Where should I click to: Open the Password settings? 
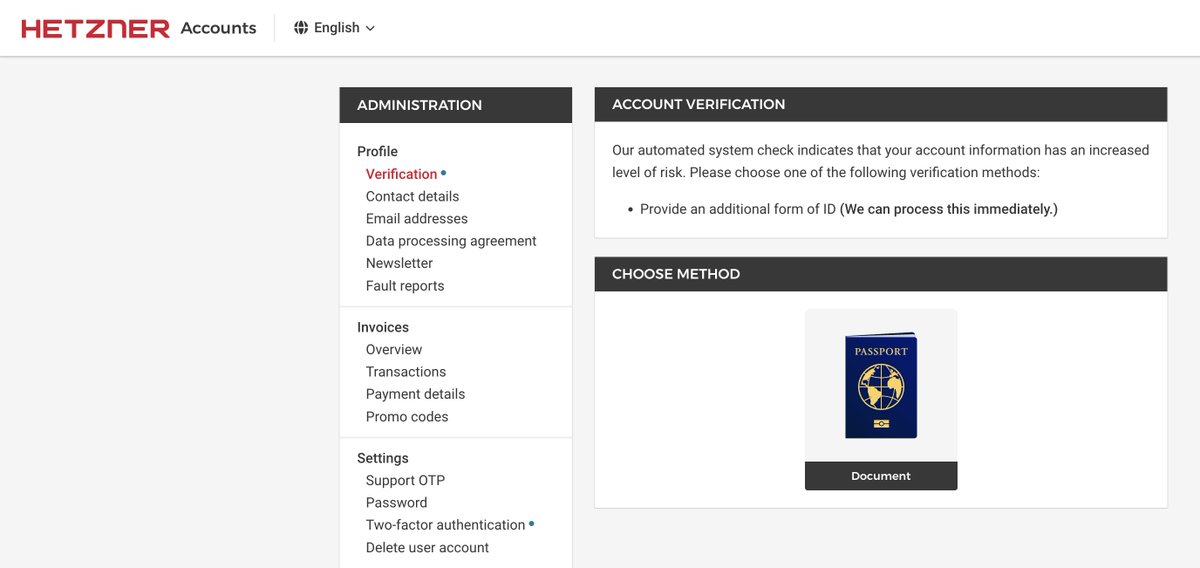click(396, 503)
